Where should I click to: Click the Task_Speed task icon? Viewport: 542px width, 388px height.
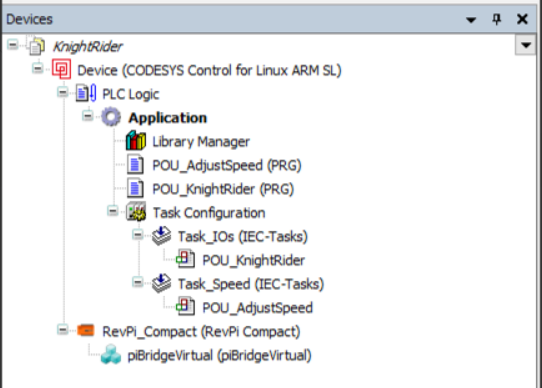161,284
